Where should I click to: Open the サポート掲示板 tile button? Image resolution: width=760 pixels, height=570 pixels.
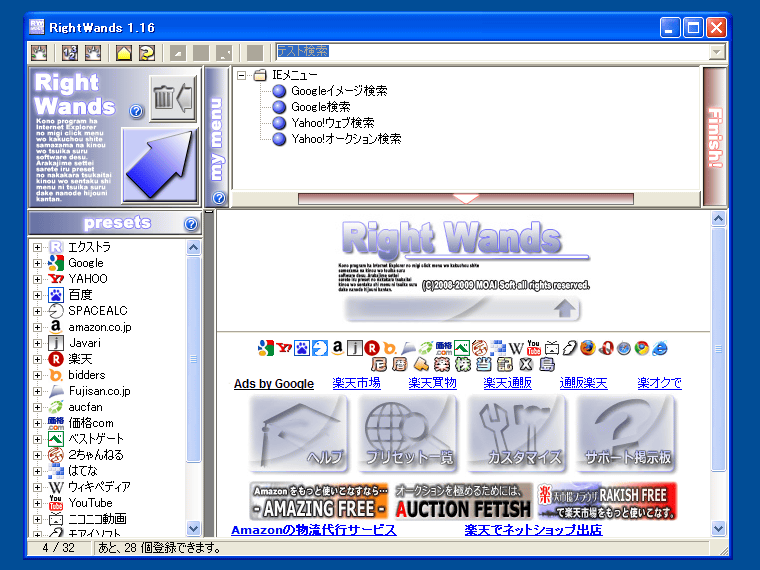625,434
